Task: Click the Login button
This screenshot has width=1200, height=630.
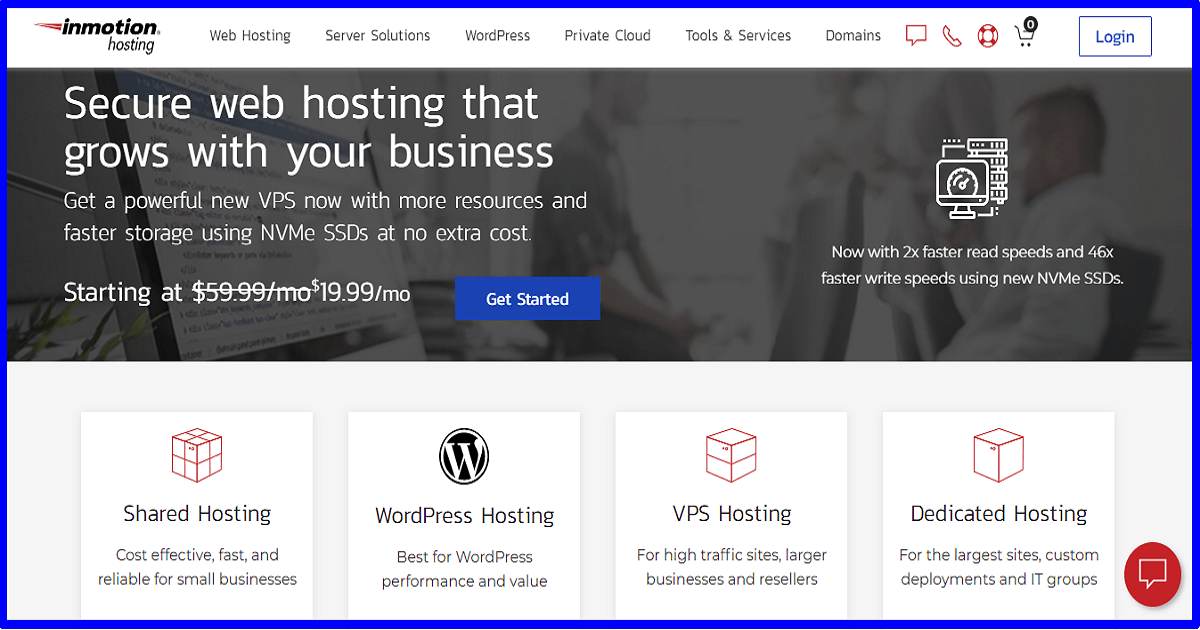Action: coord(1115,37)
